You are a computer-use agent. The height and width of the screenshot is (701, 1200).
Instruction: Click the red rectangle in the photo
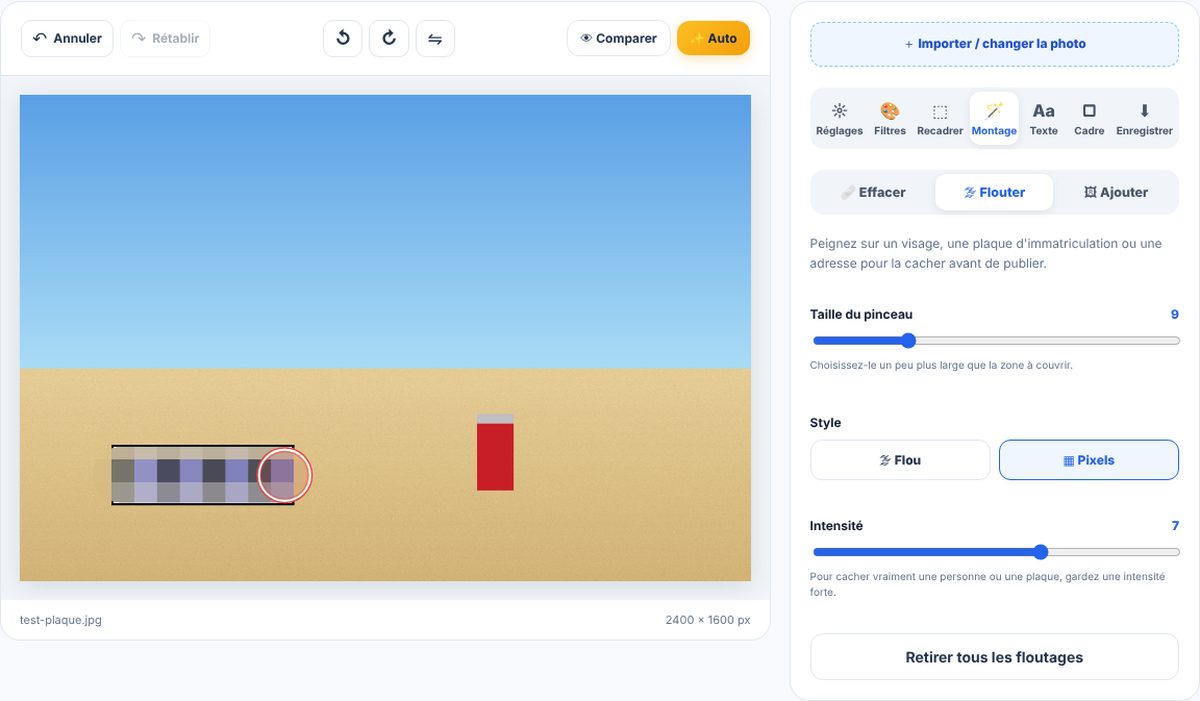495,457
